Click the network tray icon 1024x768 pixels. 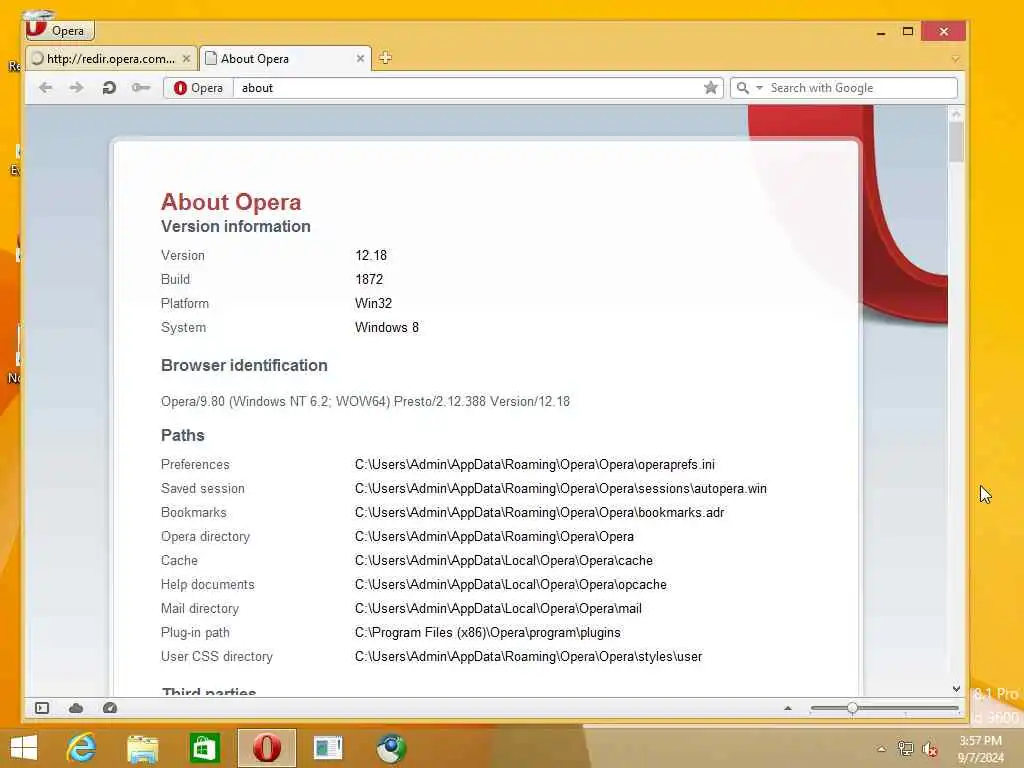coord(905,749)
